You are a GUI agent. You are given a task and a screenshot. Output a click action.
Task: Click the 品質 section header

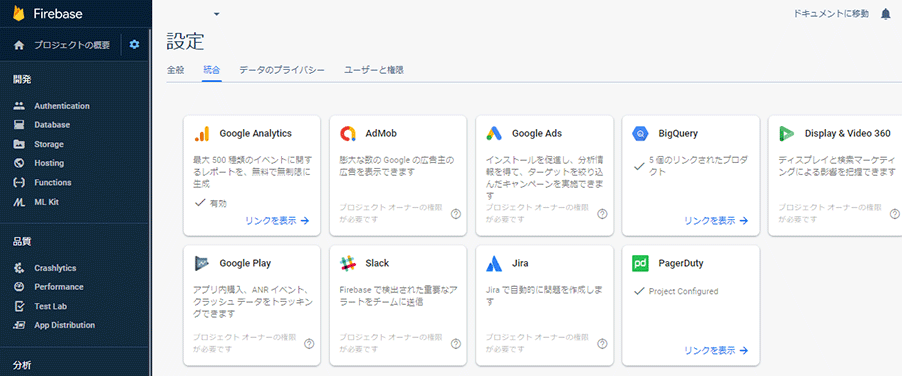click(x=22, y=241)
